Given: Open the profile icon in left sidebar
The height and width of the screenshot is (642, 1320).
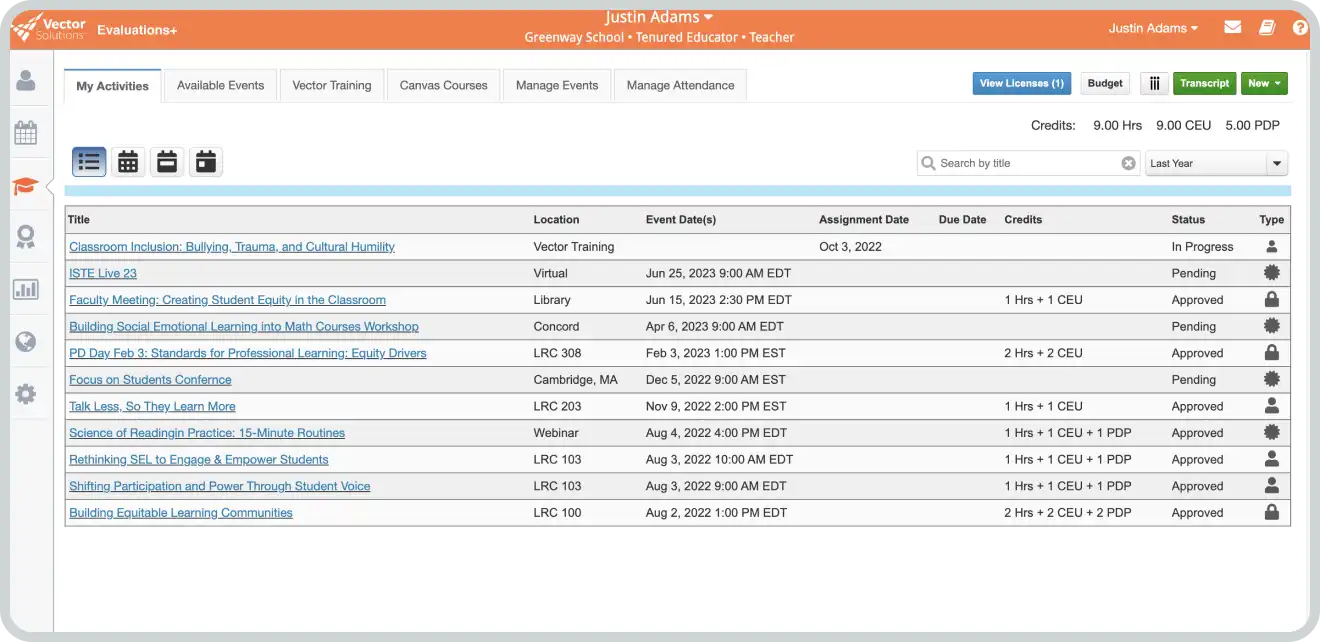Looking at the screenshot, I should click(x=26, y=80).
